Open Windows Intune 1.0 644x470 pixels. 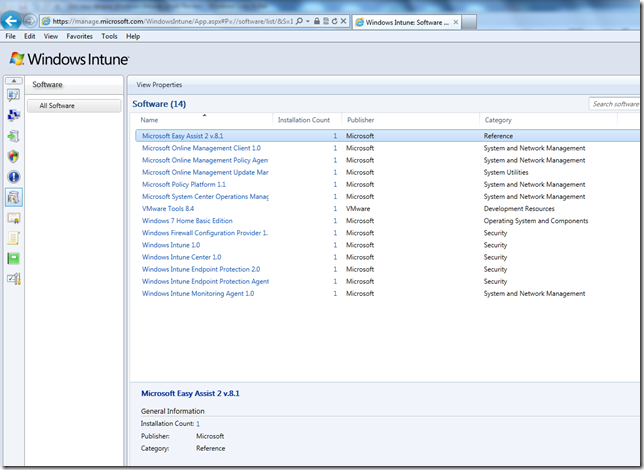[171, 245]
